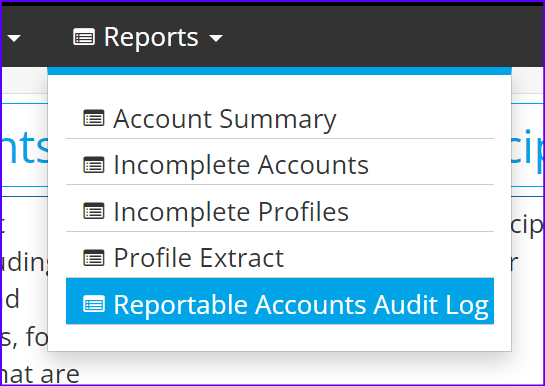Open Reportable Accounts Audit Log
The width and height of the screenshot is (545, 386).
point(280,301)
